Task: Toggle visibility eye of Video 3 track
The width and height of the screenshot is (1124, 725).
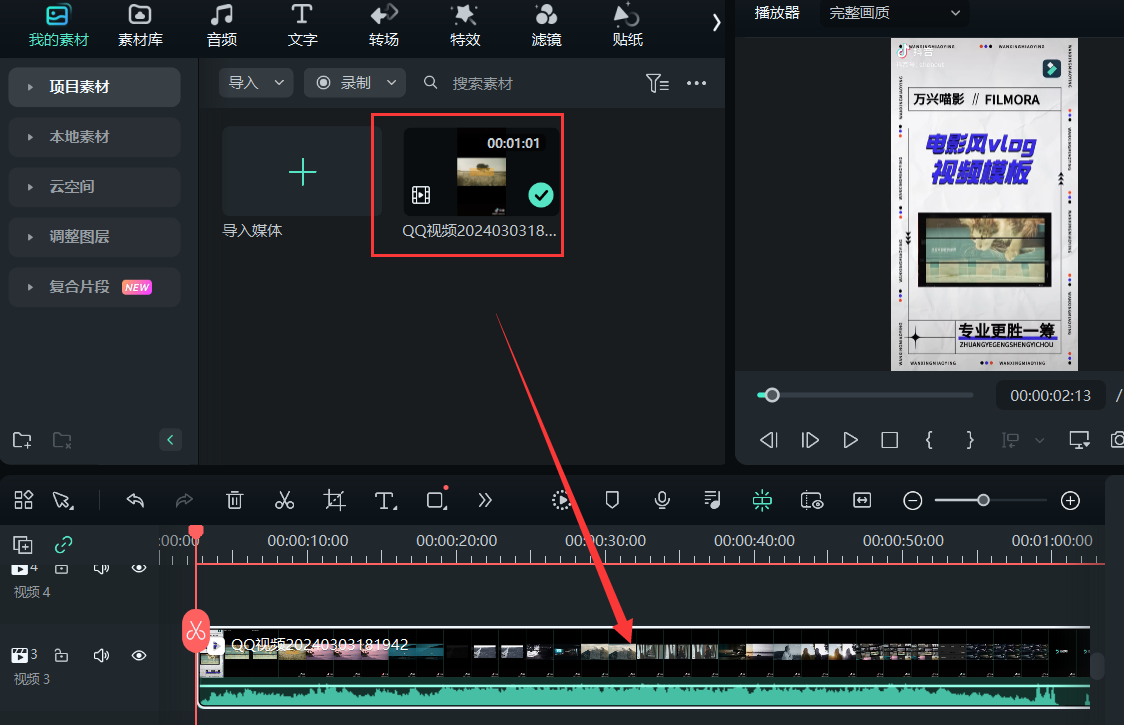Action: [139, 656]
